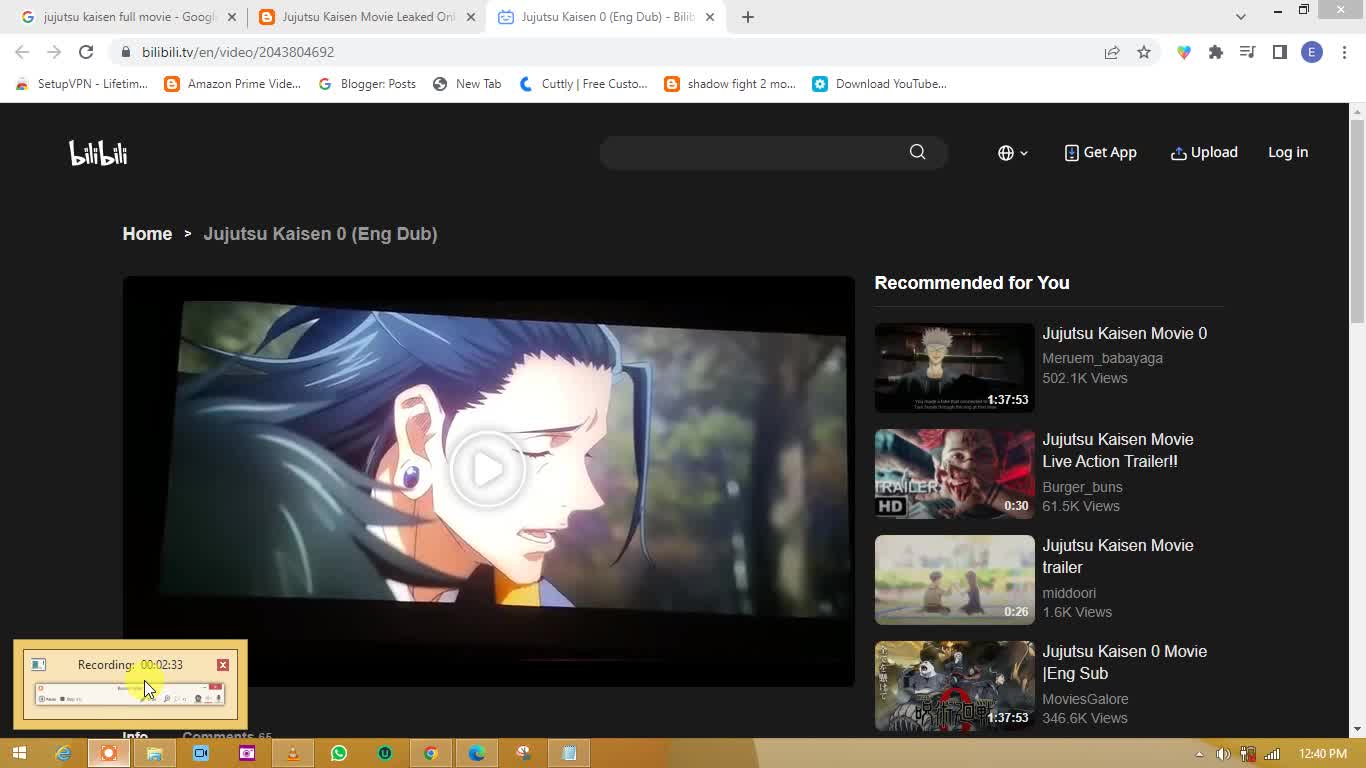1366x768 pixels.
Task: Open Amazon Prime Video bookmark
Action: 232,84
